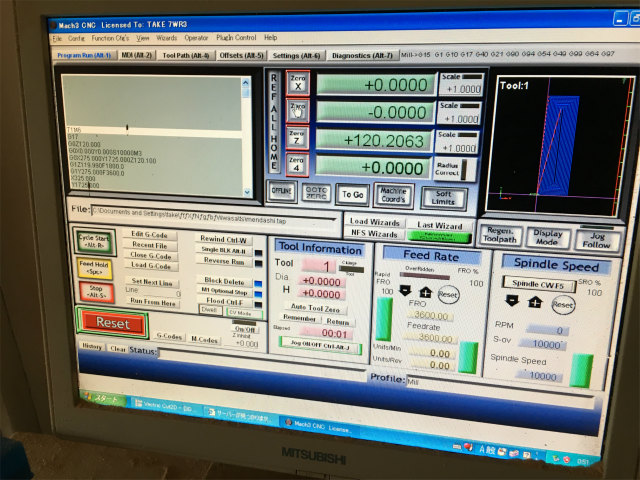The height and width of the screenshot is (480, 640).
Task: Open the Settings (Alt-6) tab
Action: [297, 56]
